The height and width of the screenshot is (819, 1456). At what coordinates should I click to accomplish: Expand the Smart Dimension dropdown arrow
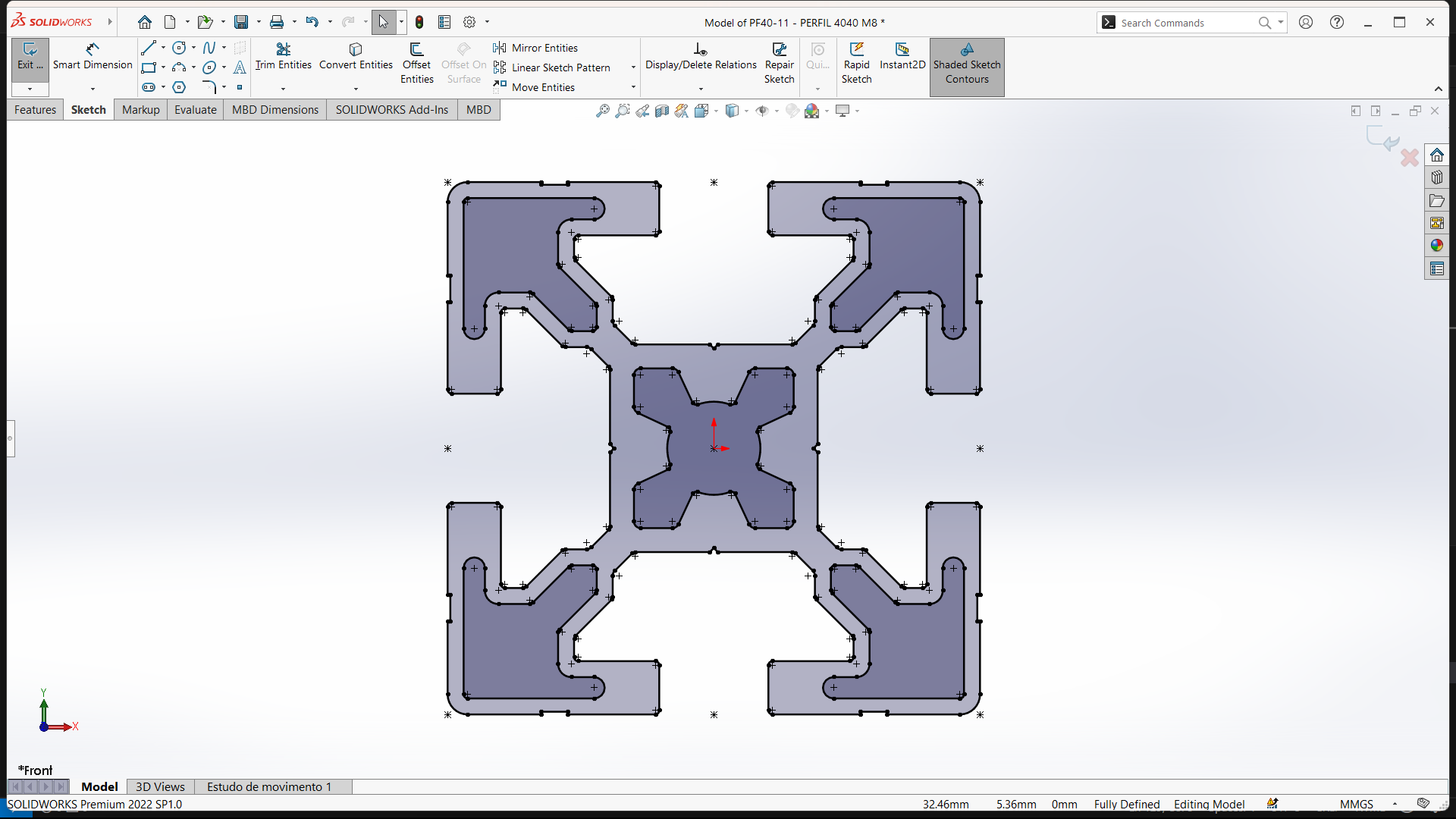(x=93, y=89)
